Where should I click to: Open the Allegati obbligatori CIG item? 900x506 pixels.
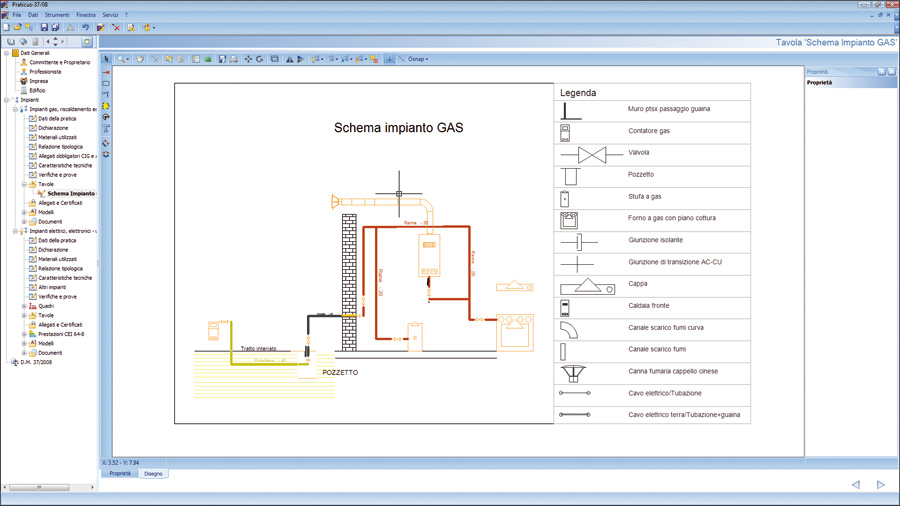click(x=67, y=156)
